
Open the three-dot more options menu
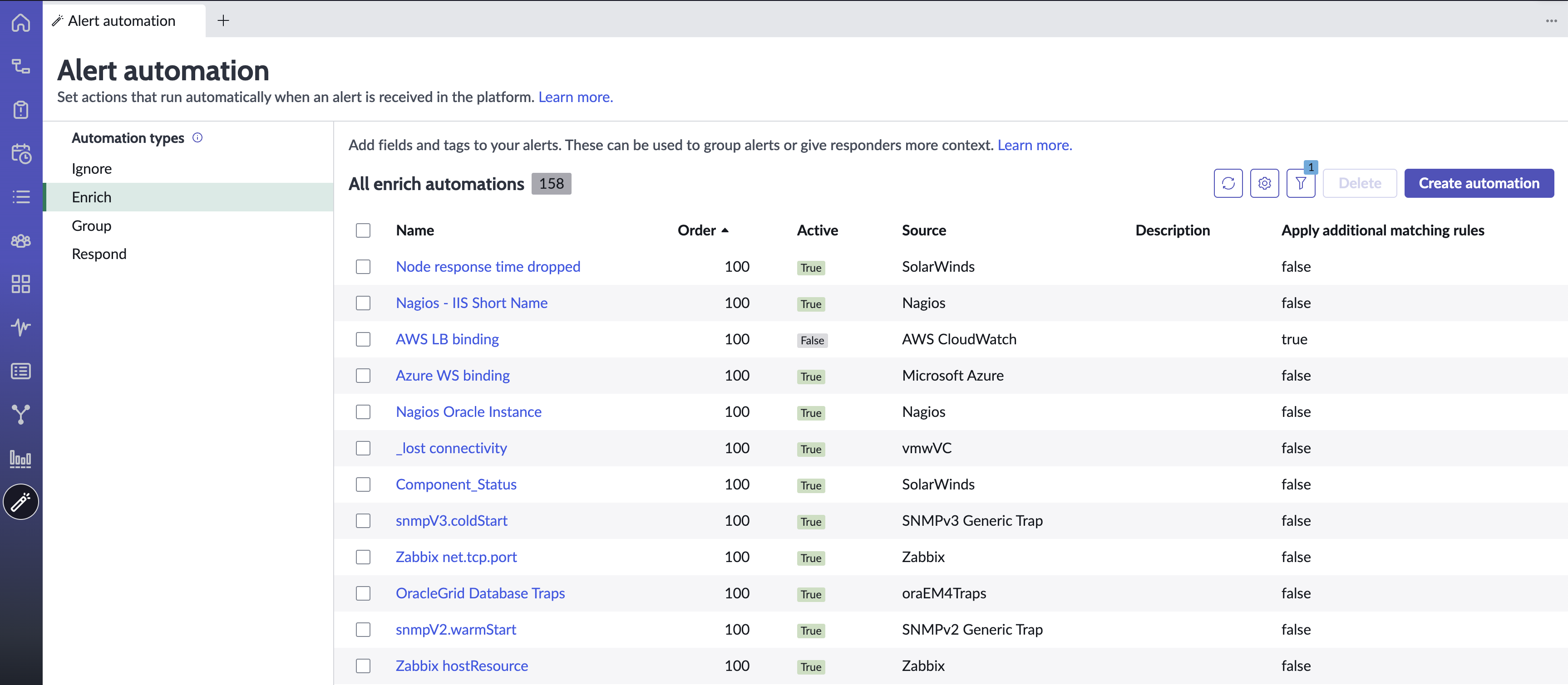(1551, 21)
